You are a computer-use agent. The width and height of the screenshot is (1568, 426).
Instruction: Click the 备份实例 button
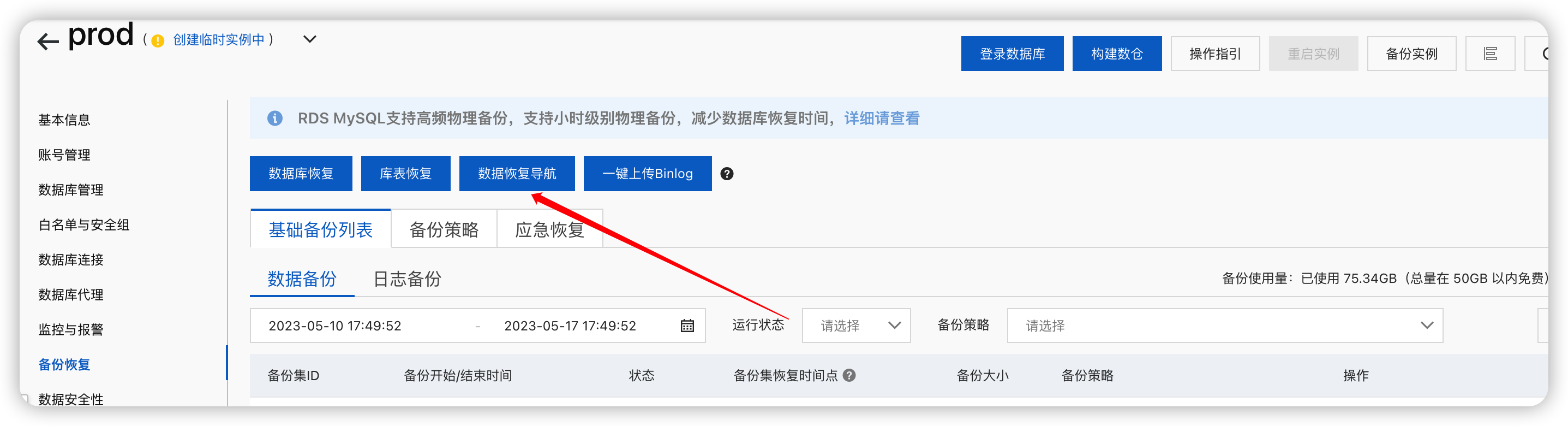[x=1411, y=54]
